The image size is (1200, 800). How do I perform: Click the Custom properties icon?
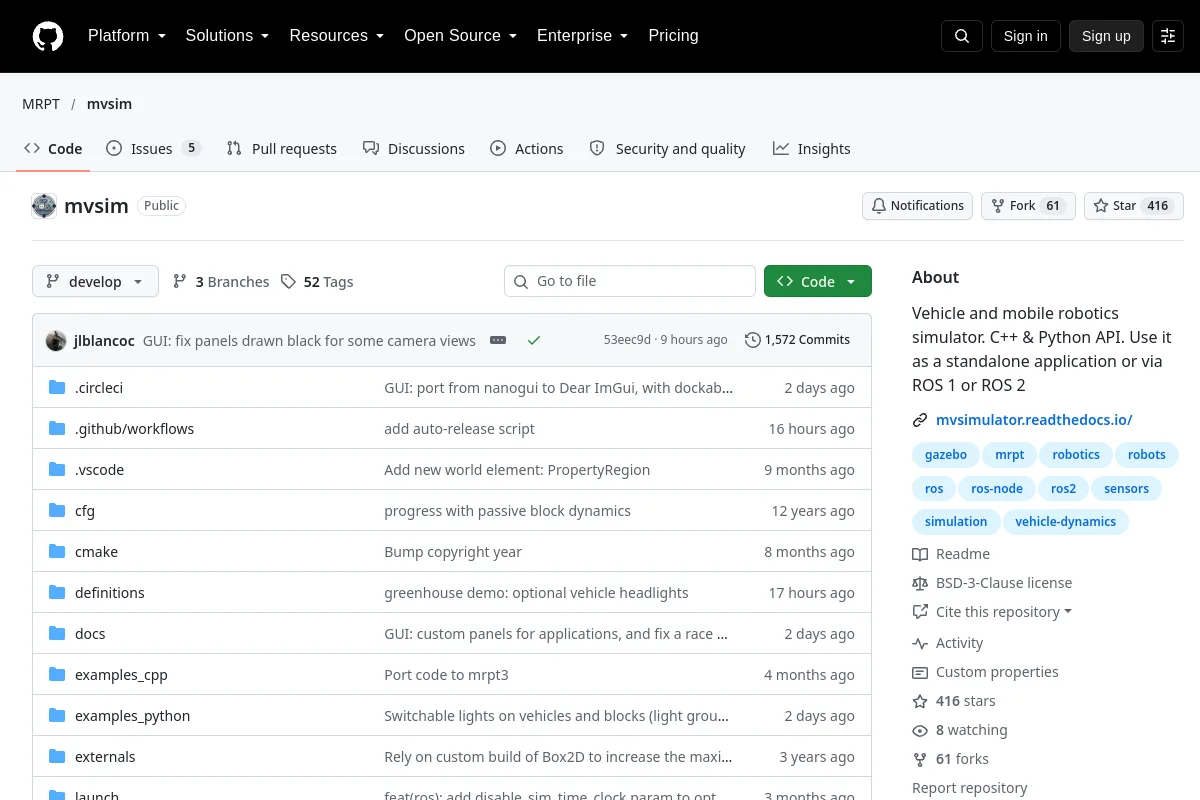coord(920,672)
